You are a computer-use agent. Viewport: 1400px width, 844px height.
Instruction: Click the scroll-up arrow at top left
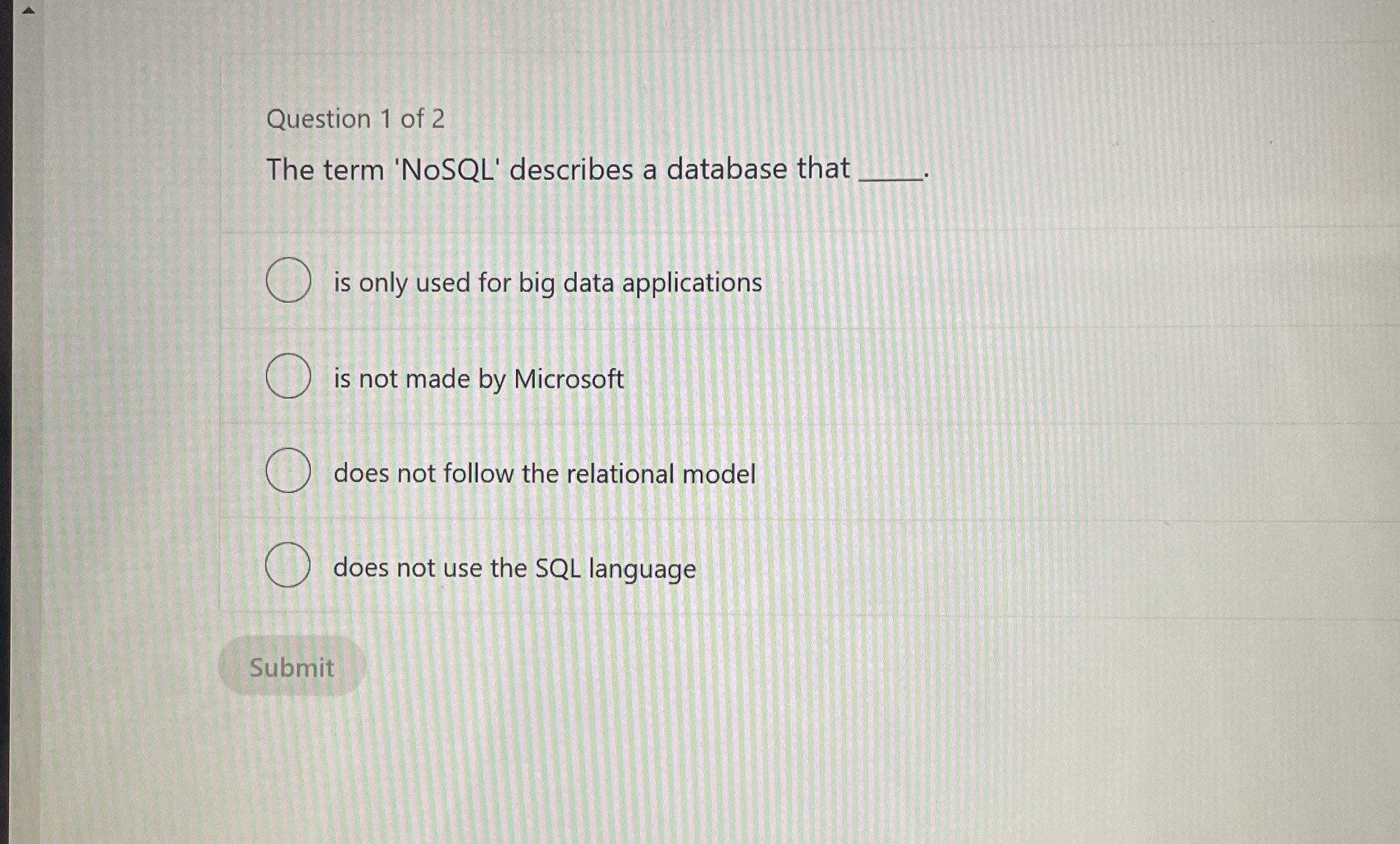29,11
